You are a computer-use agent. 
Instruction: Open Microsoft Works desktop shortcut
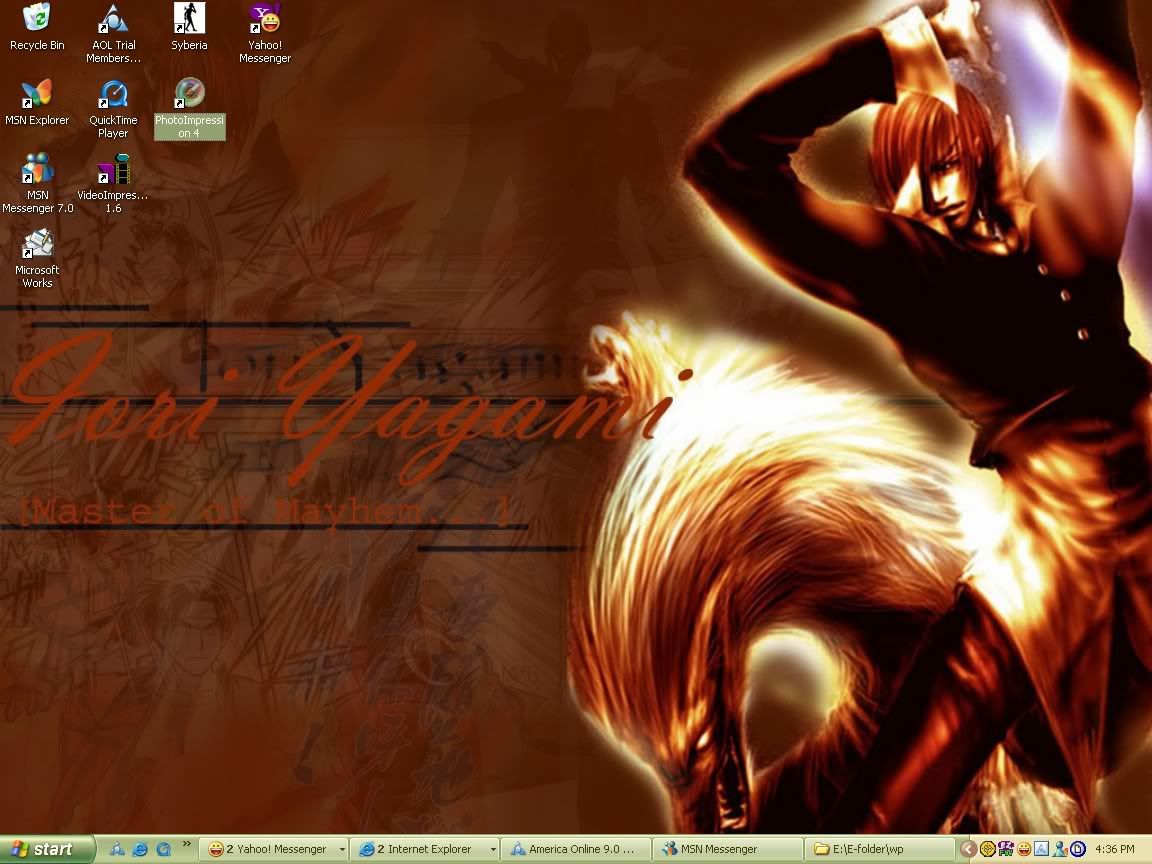point(37,258)
